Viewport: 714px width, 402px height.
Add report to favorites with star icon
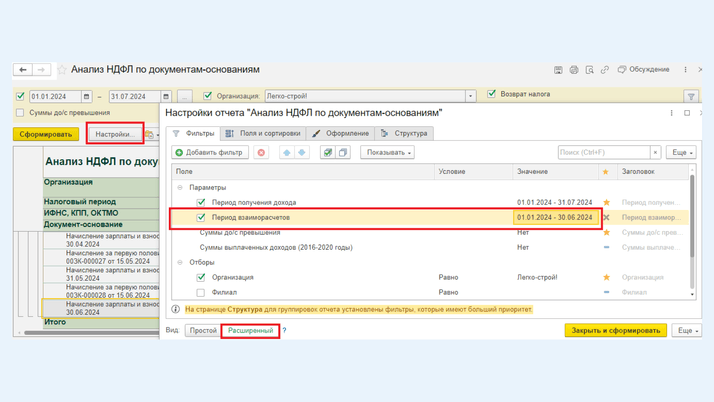(x=62, y=70)
